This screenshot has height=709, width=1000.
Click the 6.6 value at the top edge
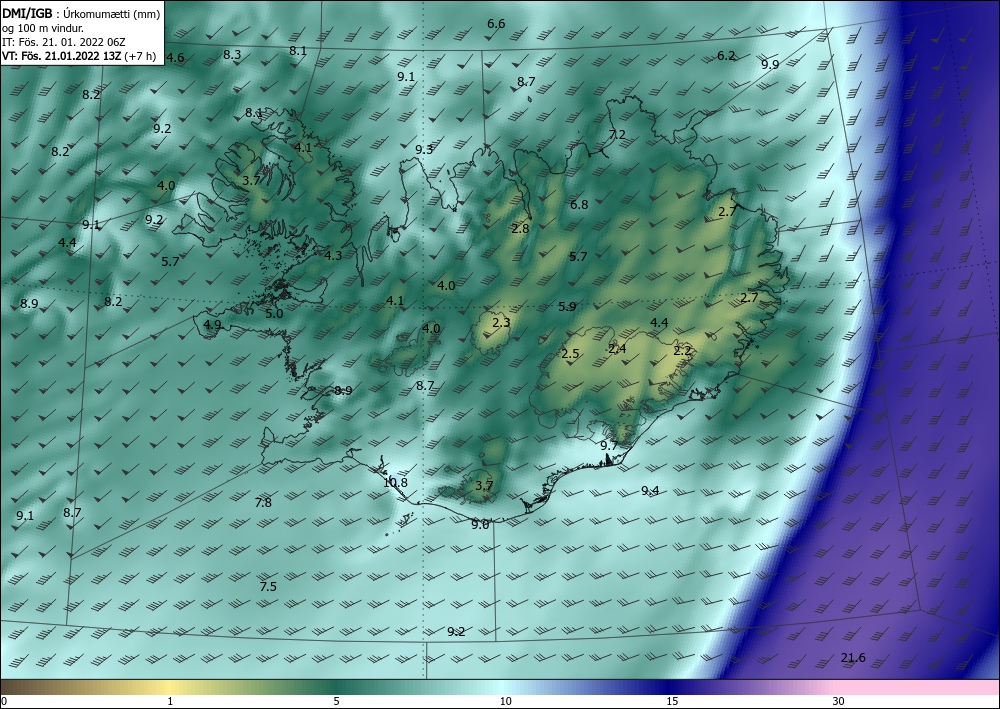coord(496,24)
